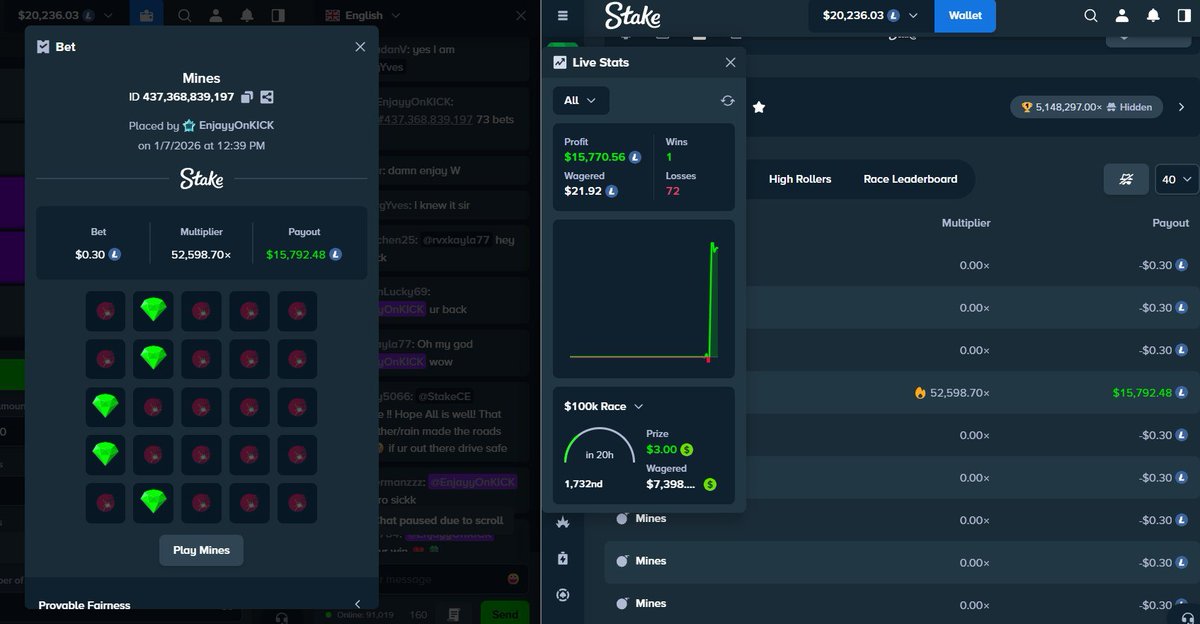
Task: Open the emoji picker in chat input
Action: point(514,578)
